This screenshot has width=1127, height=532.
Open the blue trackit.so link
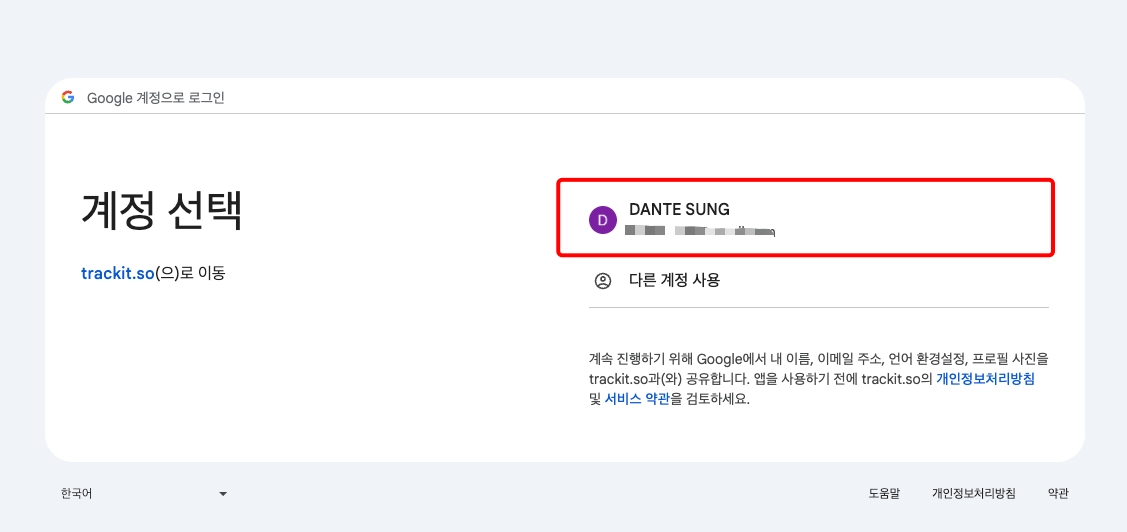click(x=118, y=272)
